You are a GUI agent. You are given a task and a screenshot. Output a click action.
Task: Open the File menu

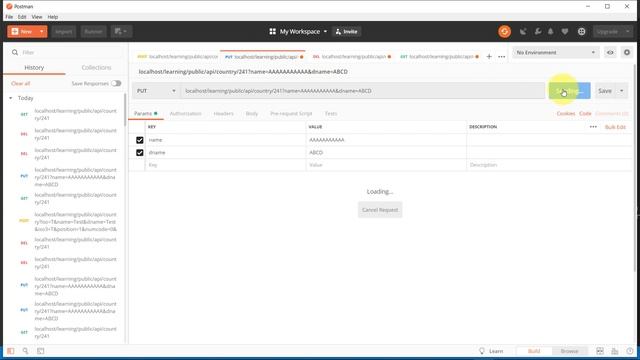(9, 17)
